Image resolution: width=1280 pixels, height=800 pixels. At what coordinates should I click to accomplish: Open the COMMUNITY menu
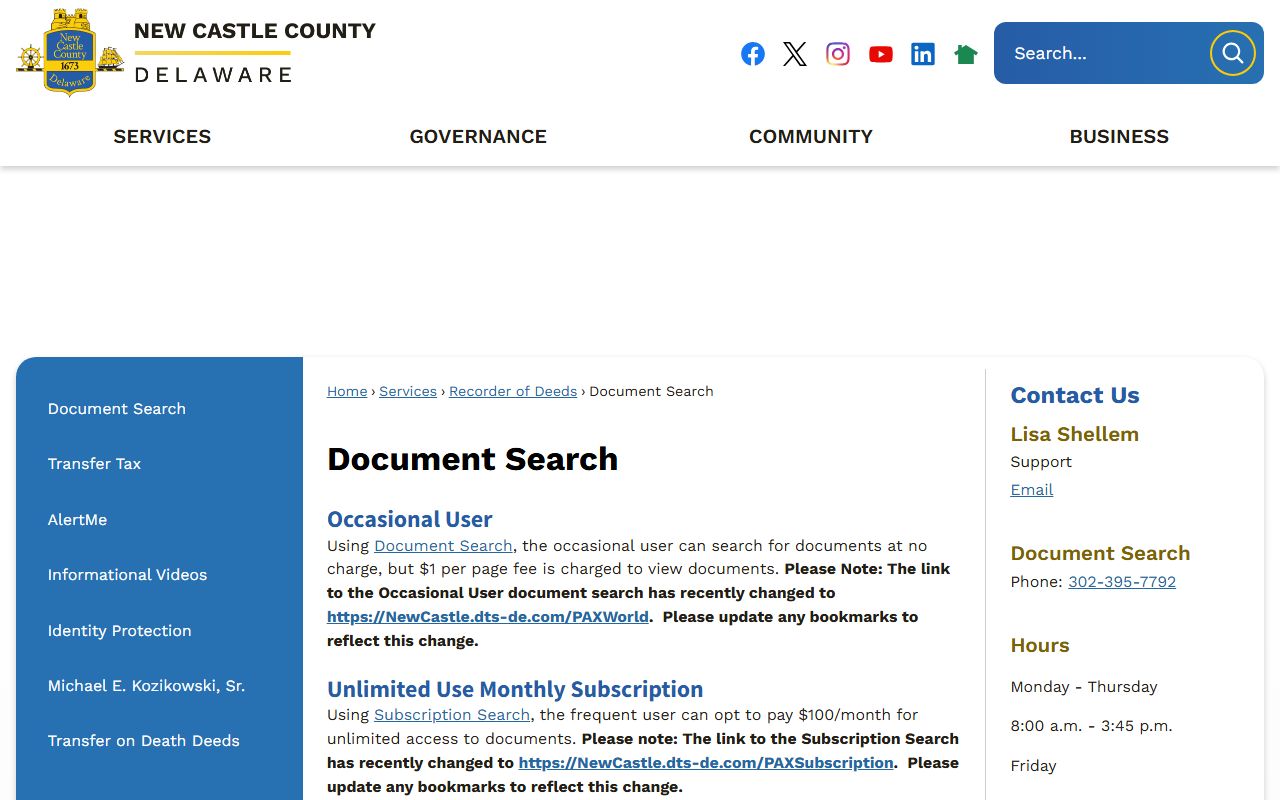[811, 137]
